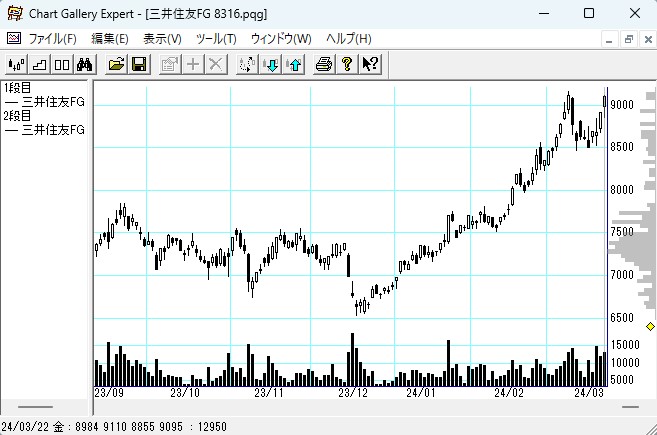Viewport: 657px width, 435px height.
Task: Open the ファイル(F) menu
Action: [x=52, y=39]
